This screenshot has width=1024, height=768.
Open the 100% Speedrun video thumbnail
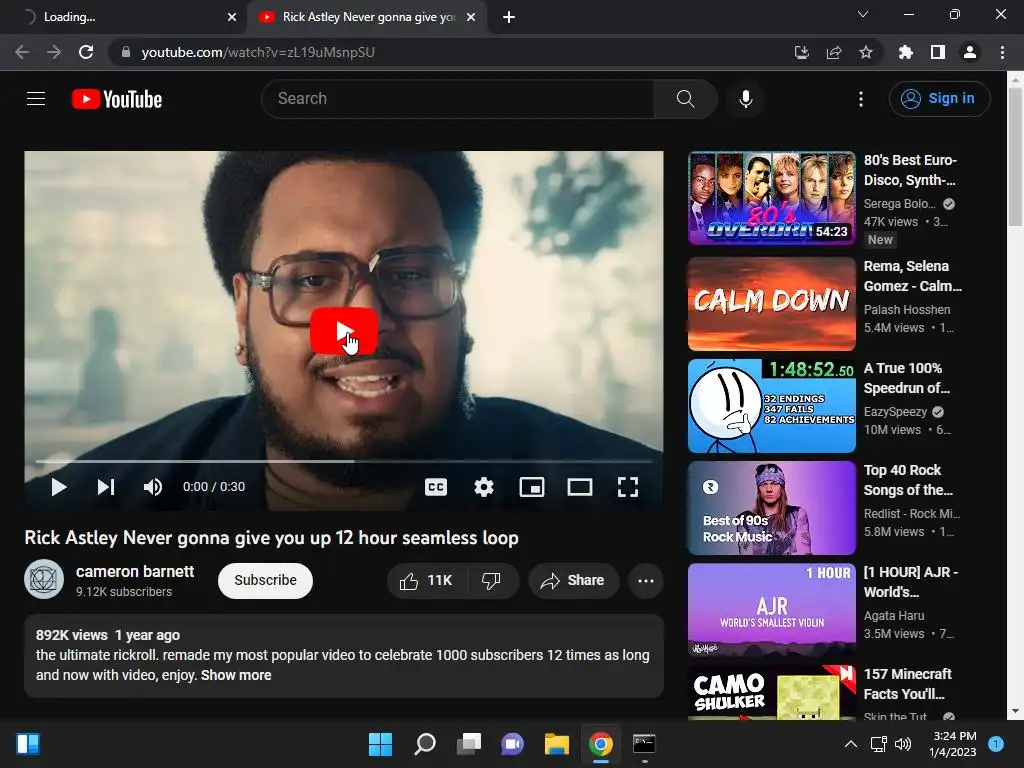771,406
